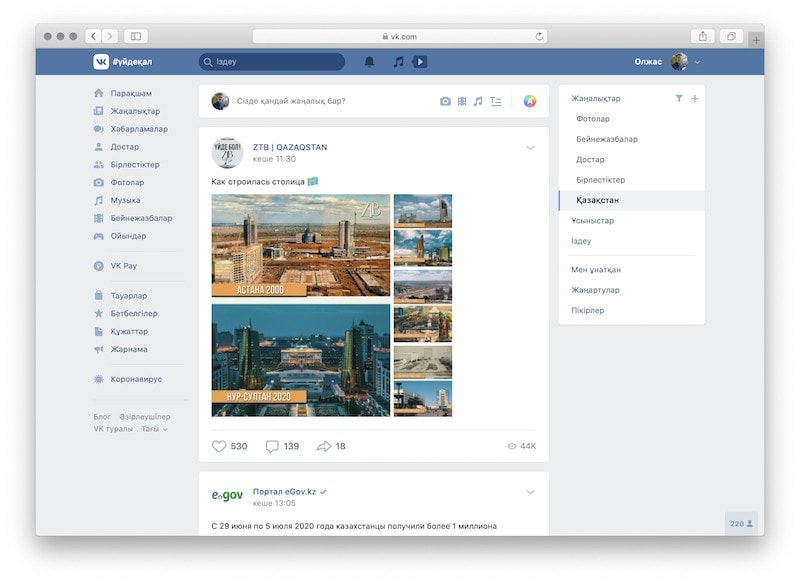Click the filter funnel icon in news panel

[679, 98]
